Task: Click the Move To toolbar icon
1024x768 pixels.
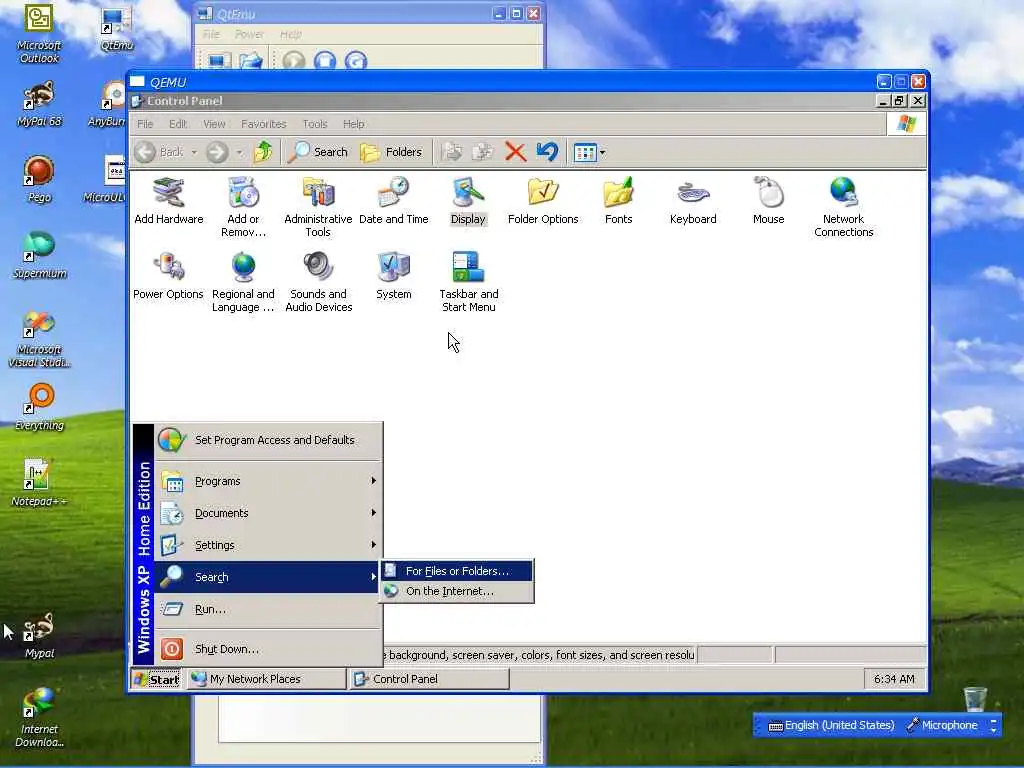Action: (451, 152)
